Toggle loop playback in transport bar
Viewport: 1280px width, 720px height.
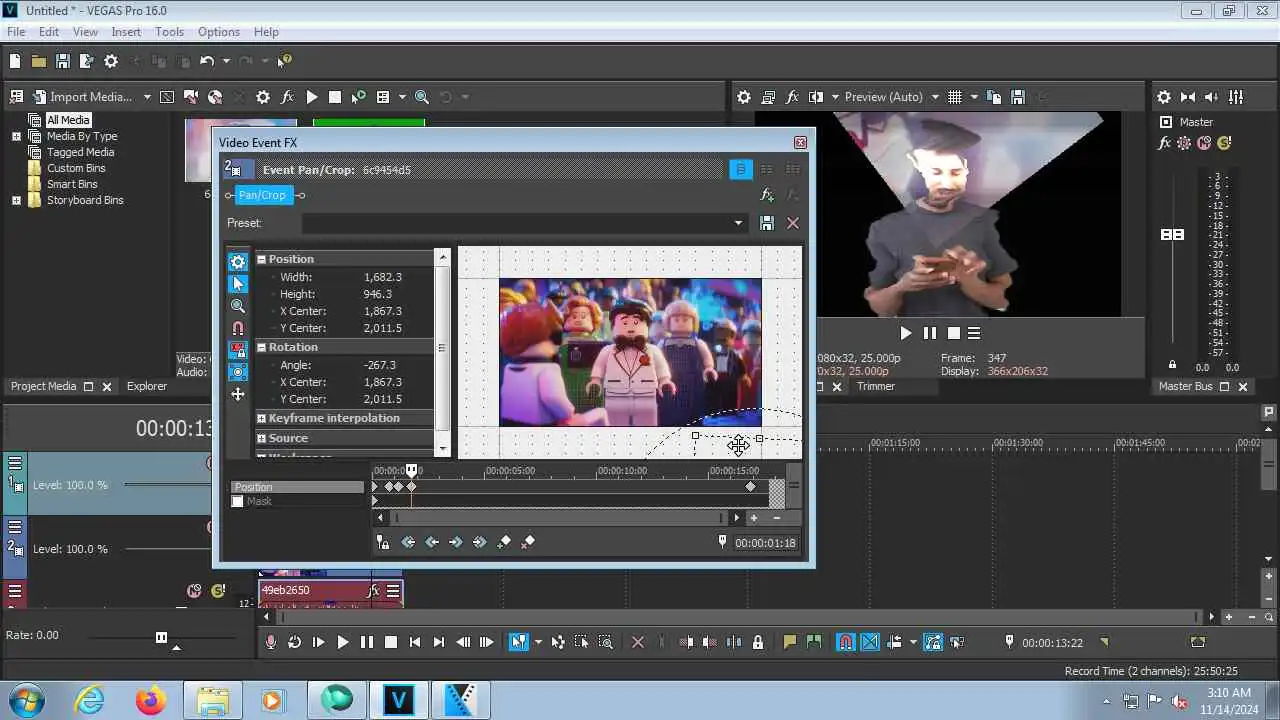click(294, 642)
